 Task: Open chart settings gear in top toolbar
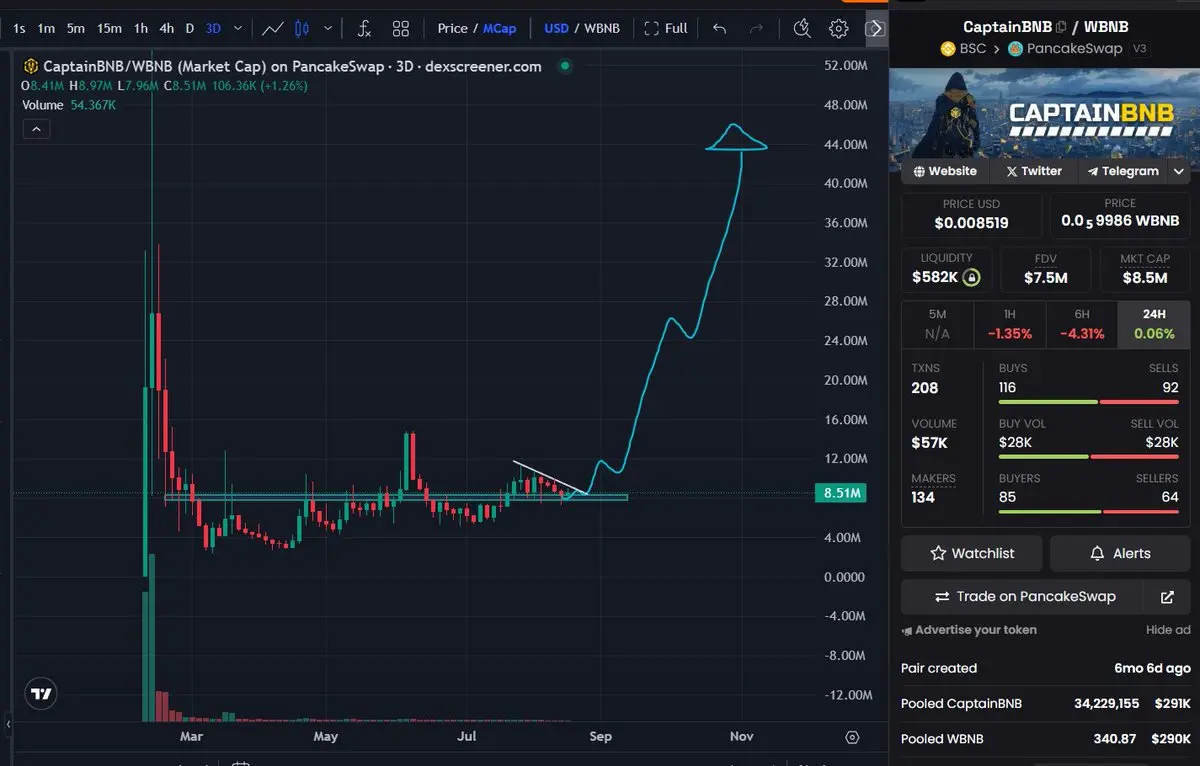pyautogui.click(x=838, y=28)
